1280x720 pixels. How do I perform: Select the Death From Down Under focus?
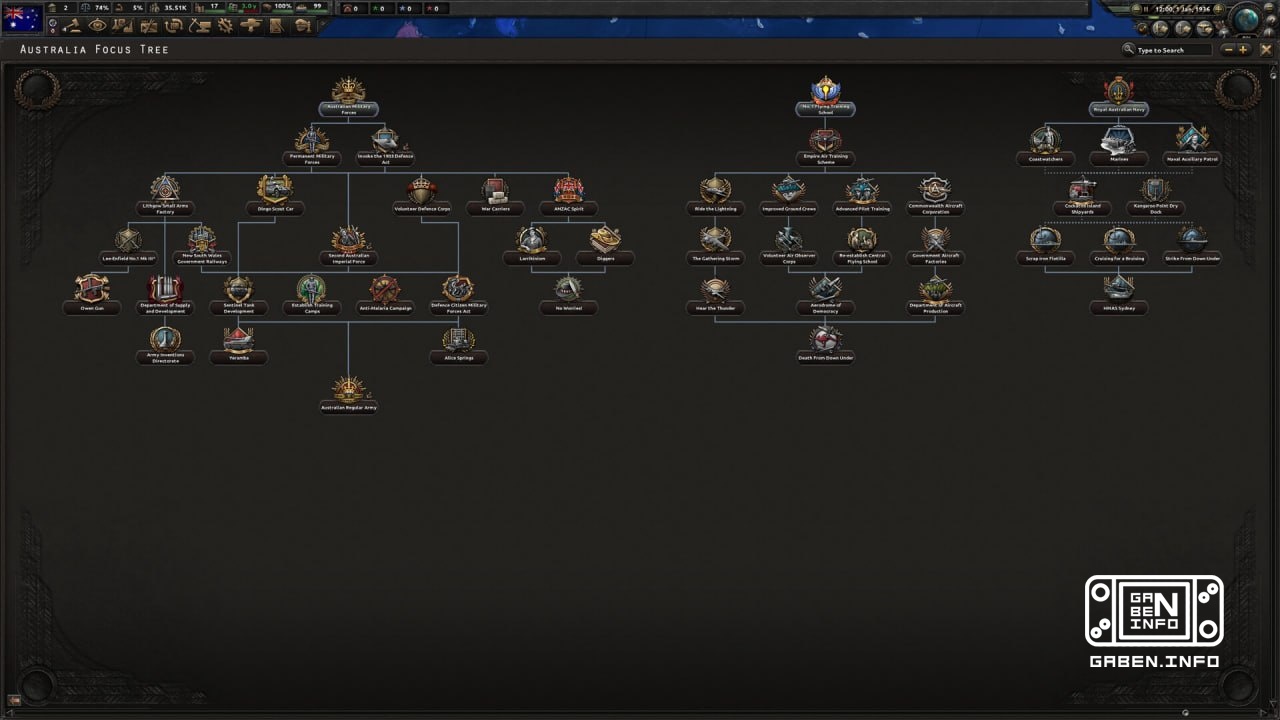(825, 345)
